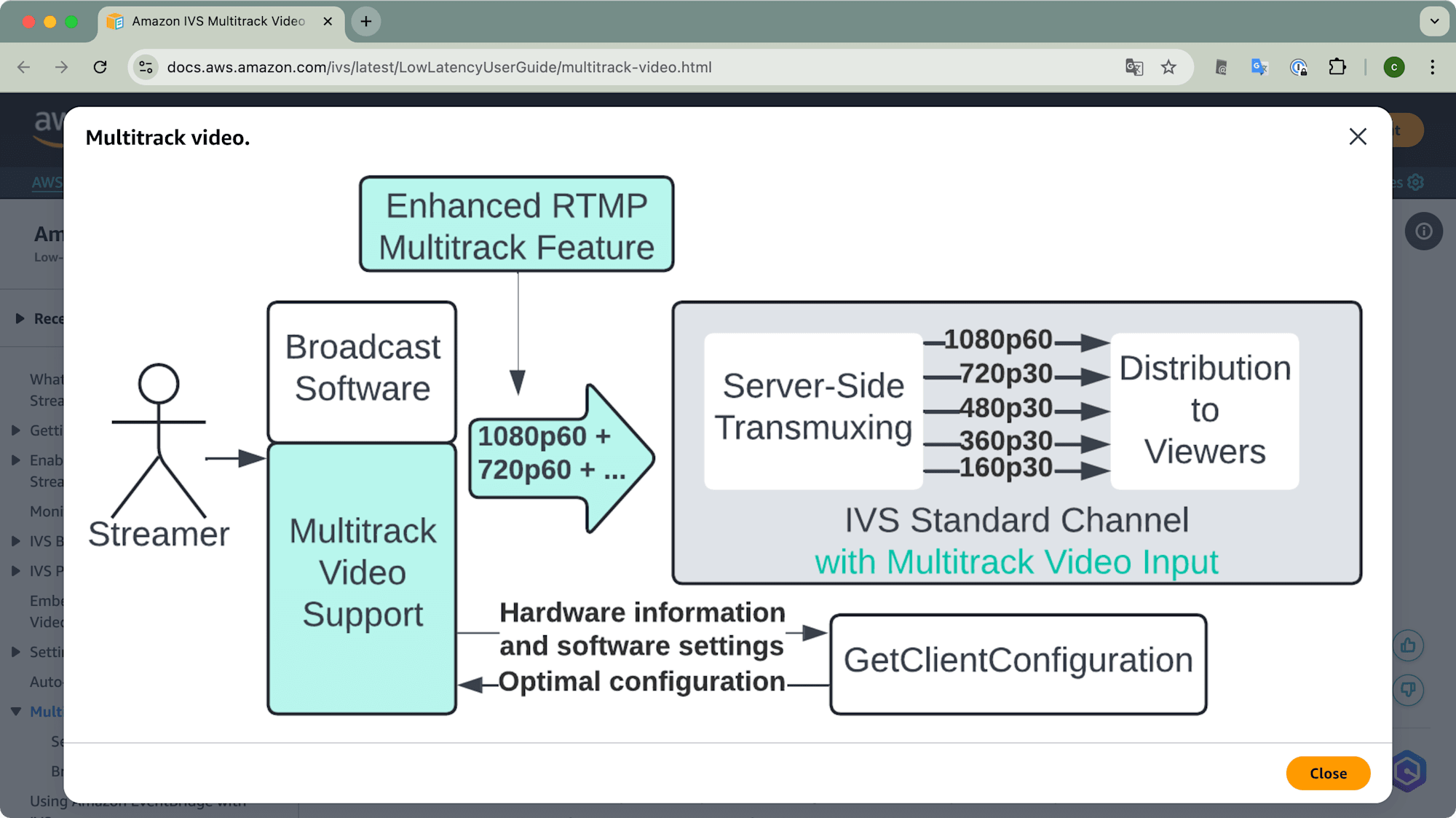This screenshot has height=818, width=1456.
Task: Expand the Getti… sidebar section arrow
Action: tap(16, 430)
